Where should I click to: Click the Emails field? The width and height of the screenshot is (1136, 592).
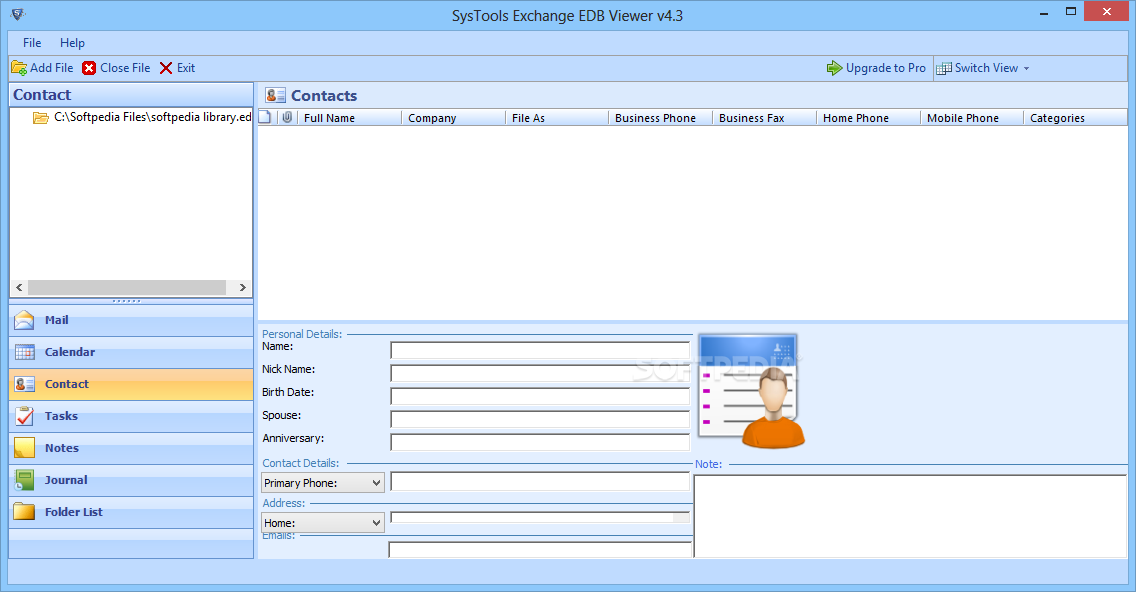tap(540, 550)
